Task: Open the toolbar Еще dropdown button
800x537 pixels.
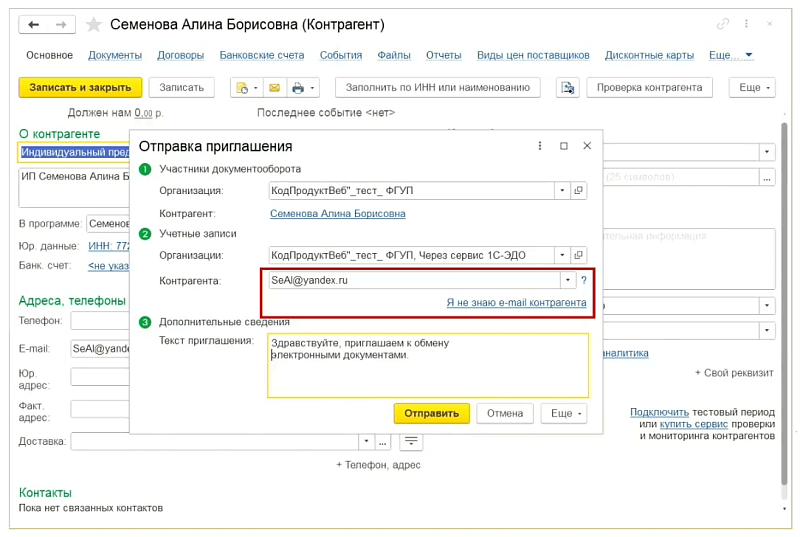Action: coord(753,88)
